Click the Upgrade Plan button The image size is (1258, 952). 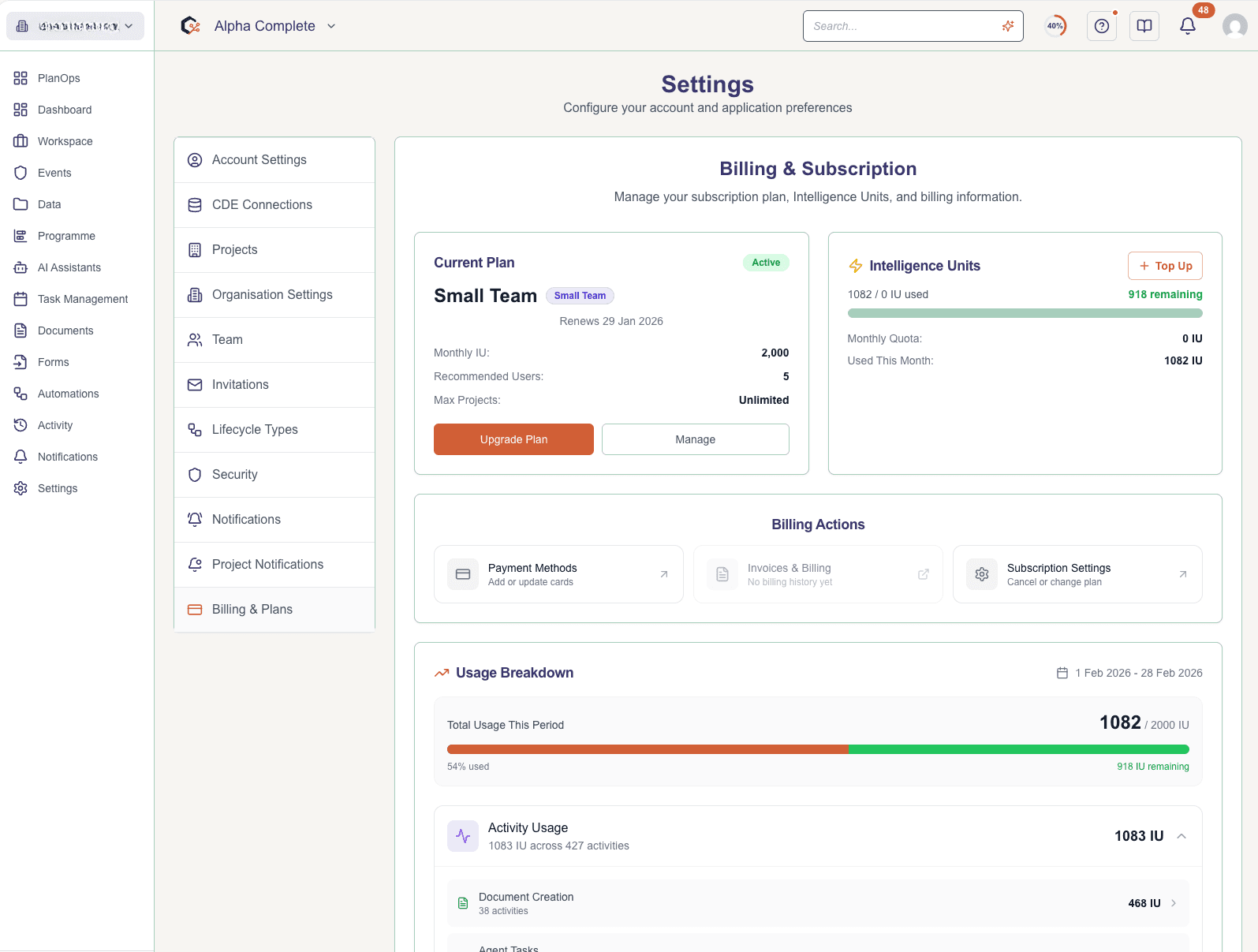coord(513,439)
